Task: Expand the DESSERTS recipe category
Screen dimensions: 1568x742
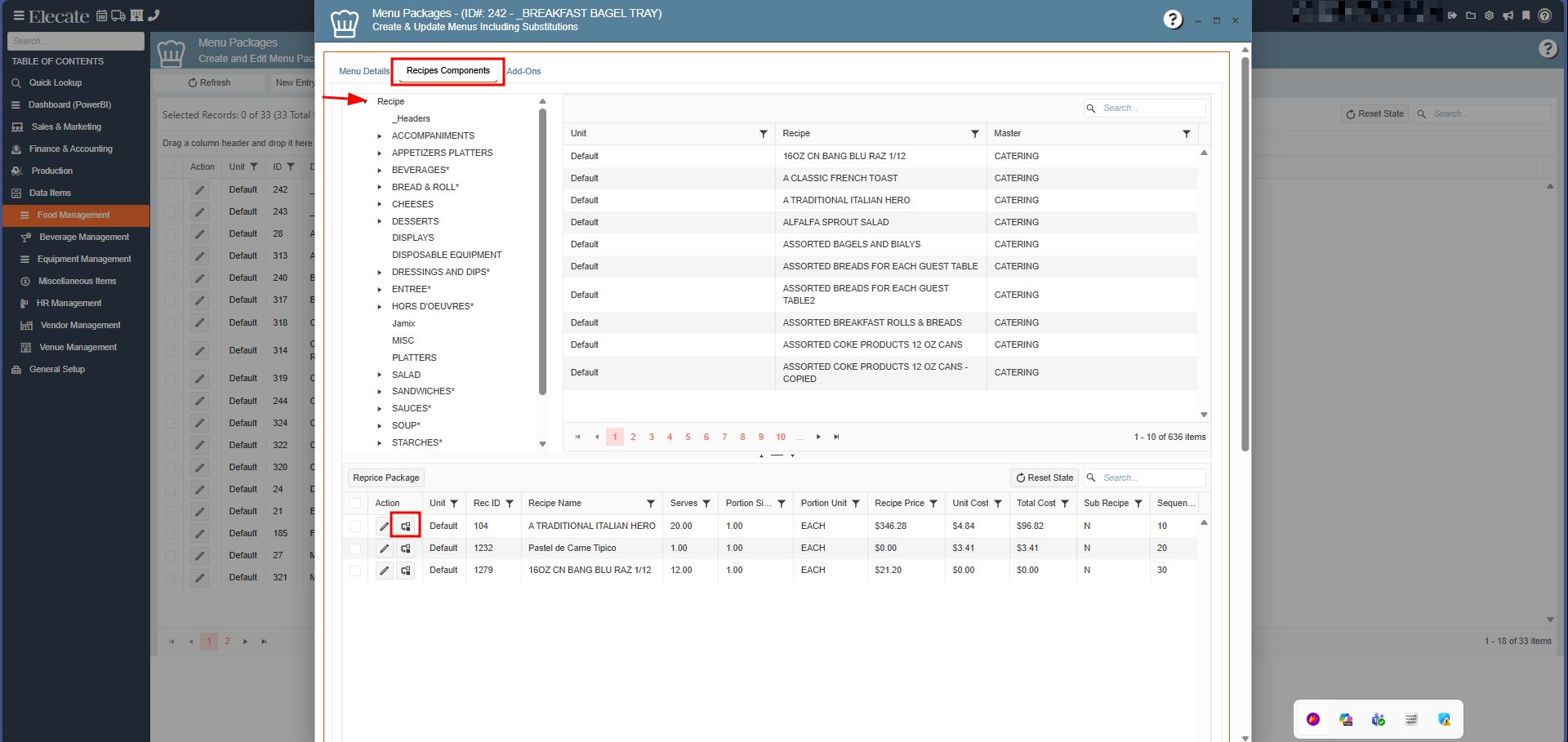Action: 380,222
